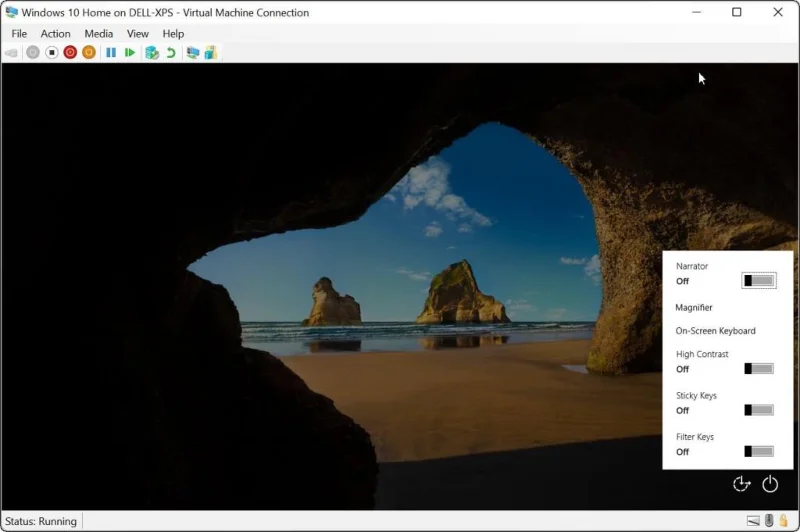Click the Status: Running text

pyautogui.click(x=41, y=521)
